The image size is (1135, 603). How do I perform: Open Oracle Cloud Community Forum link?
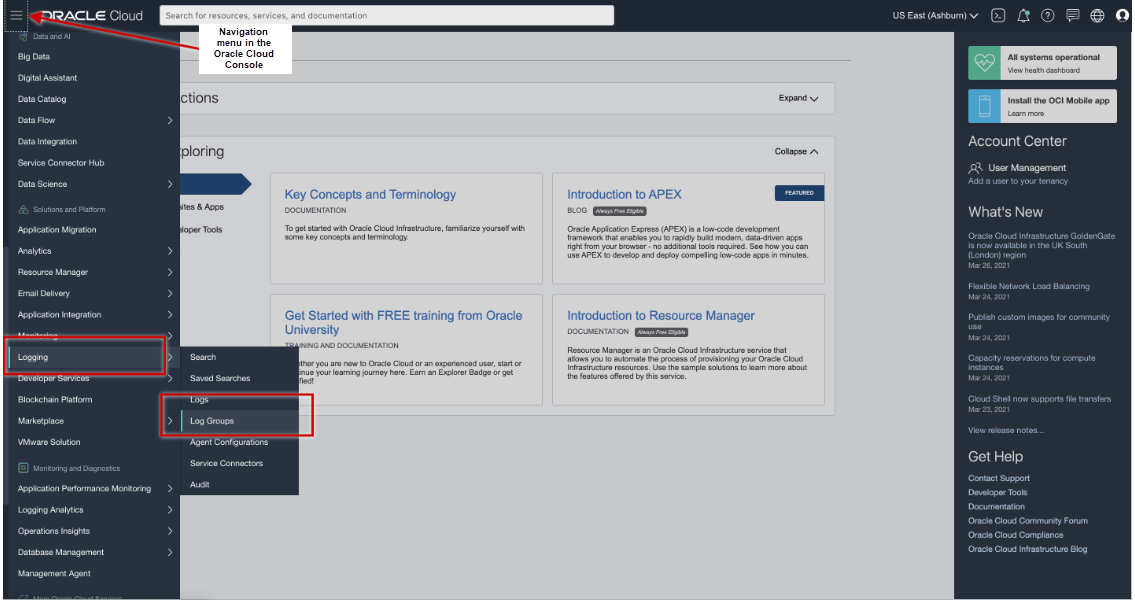tap(1028, 520)
